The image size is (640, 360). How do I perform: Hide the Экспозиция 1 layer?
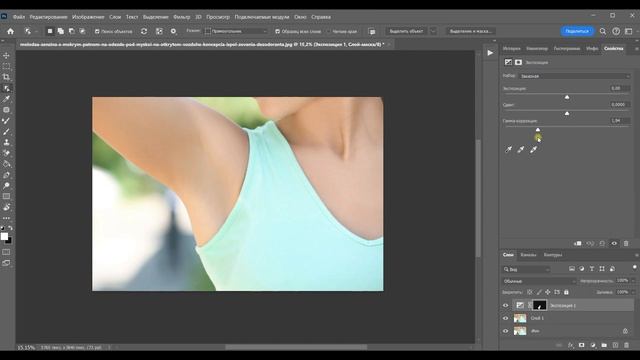click(505, 305)
